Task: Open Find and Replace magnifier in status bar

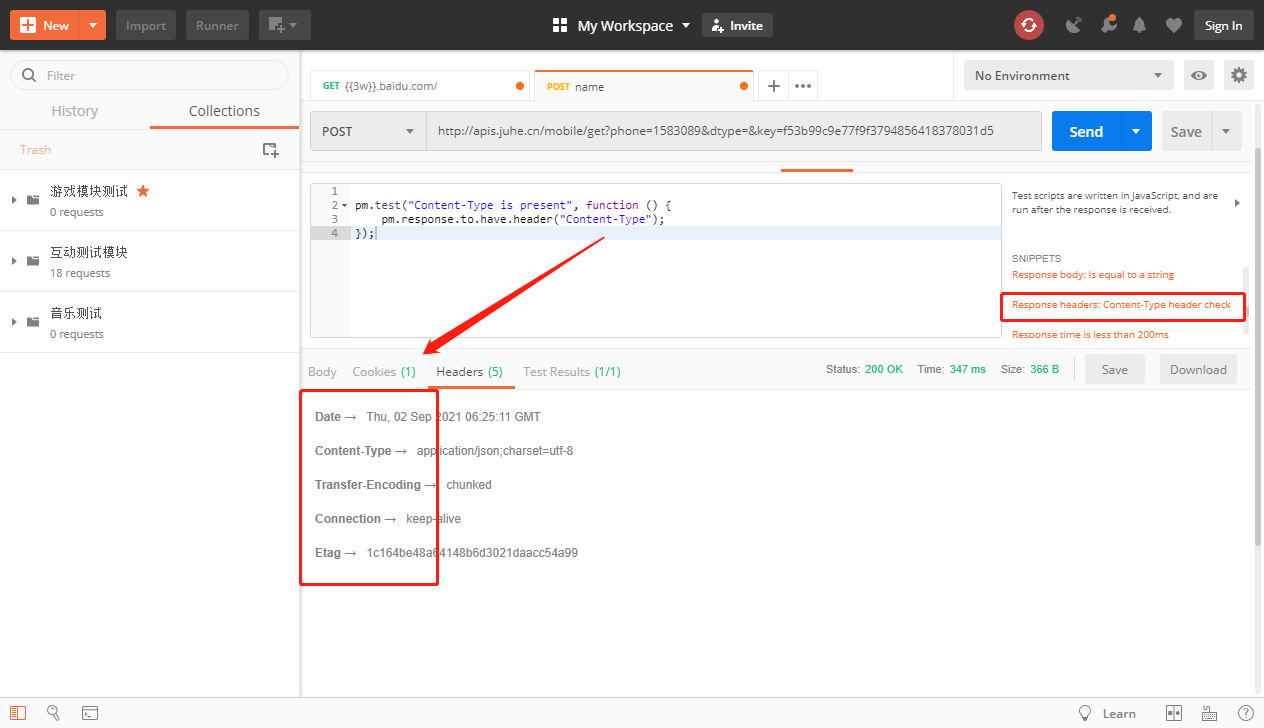Action: 53,713
